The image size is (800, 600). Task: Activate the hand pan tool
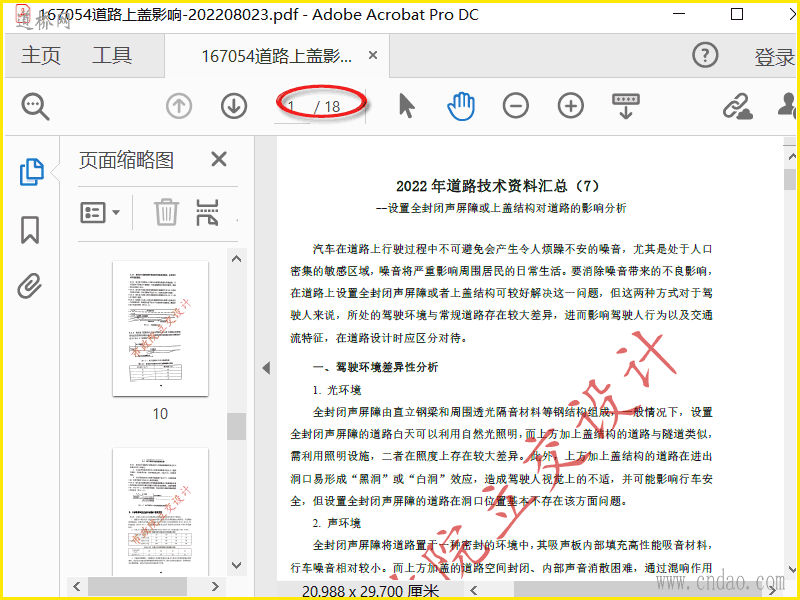pos(461,106)
